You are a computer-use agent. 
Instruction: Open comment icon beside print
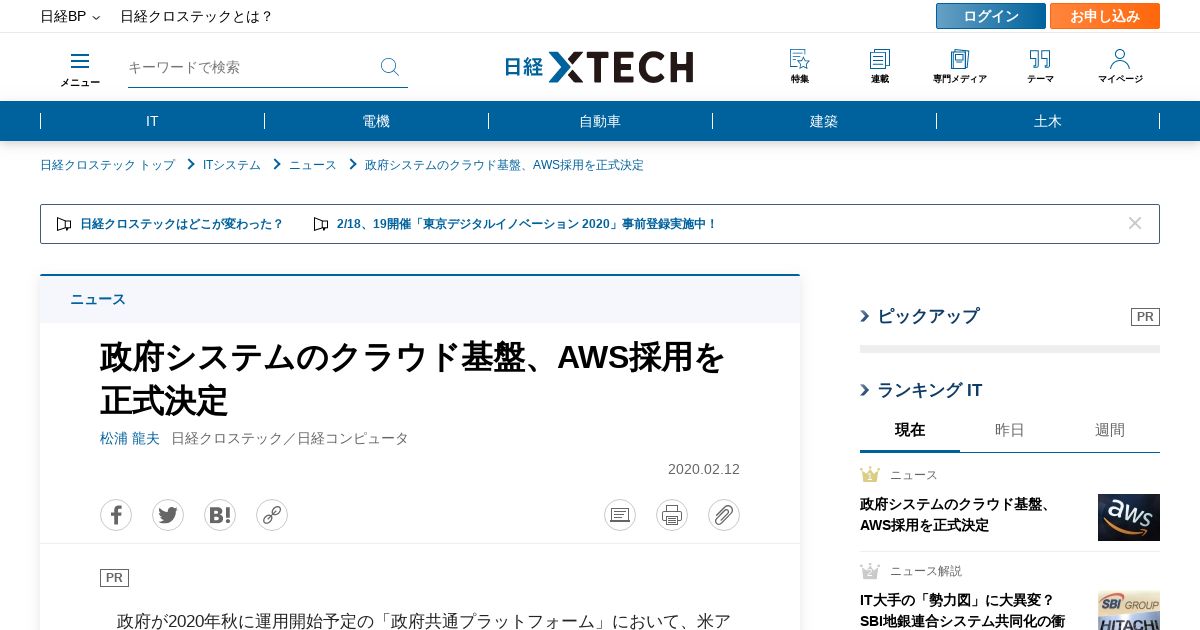click(620, 515)
